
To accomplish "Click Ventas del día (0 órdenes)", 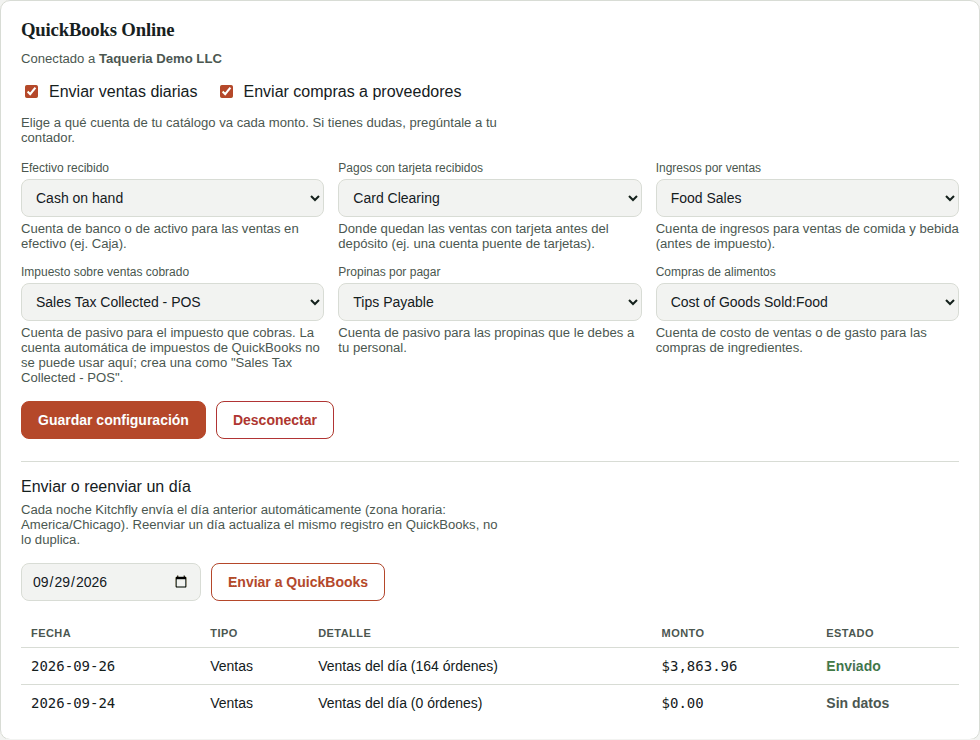I will pyautogui.click(x=400, y=703).
